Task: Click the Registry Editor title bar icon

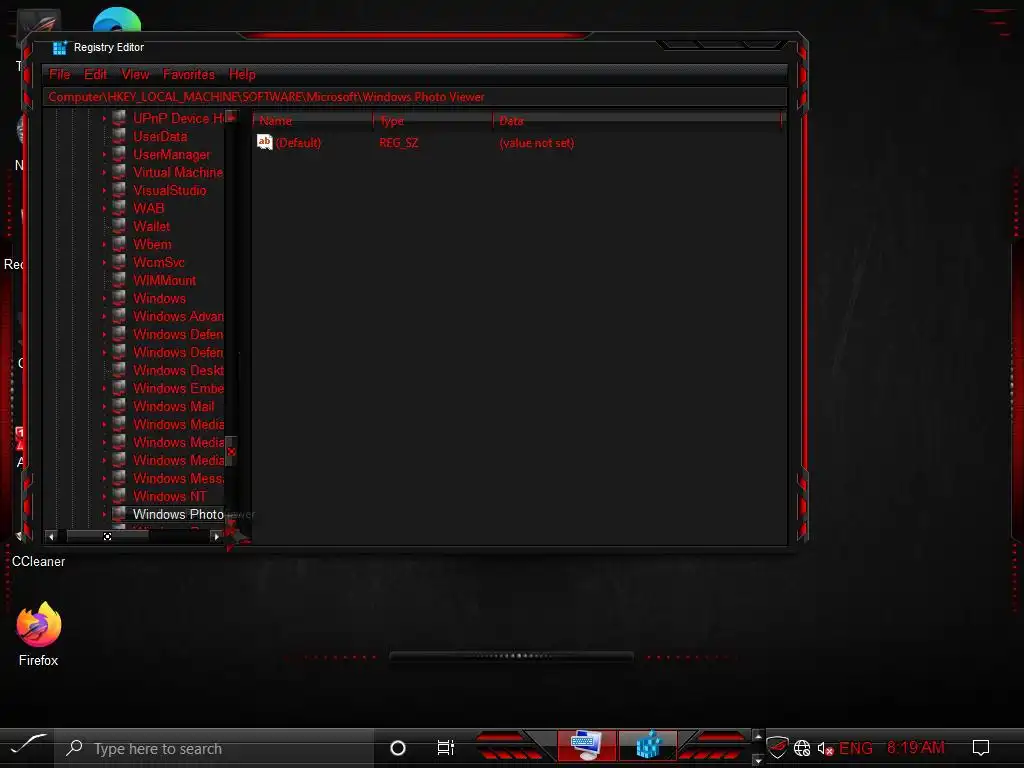Action: 60,48
